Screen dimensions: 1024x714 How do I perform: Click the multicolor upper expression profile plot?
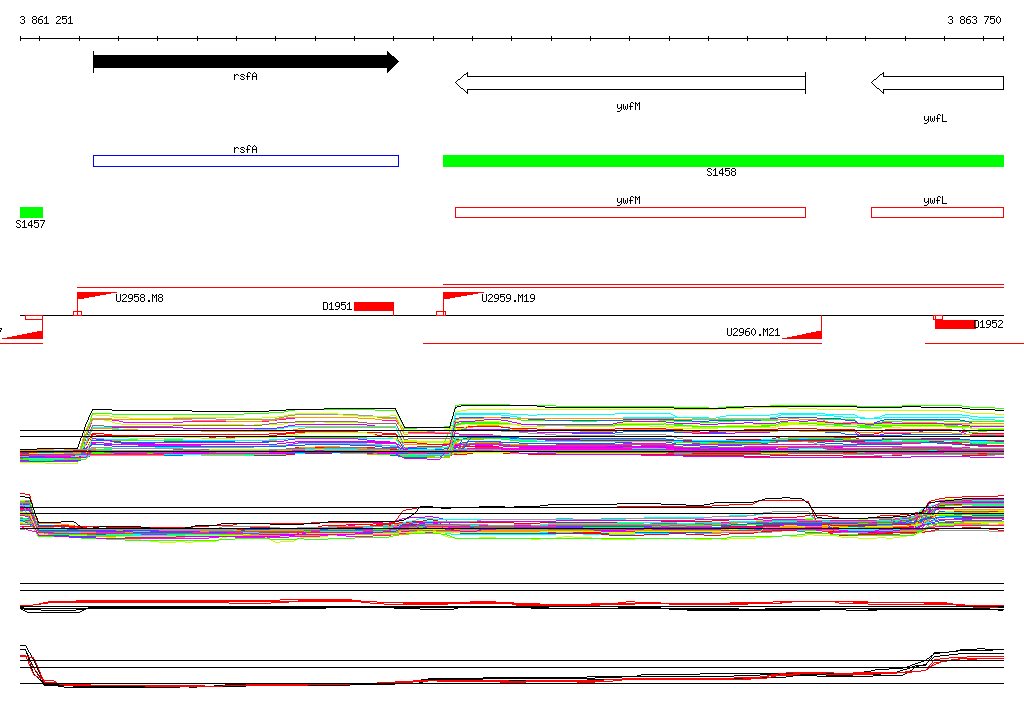512,434
